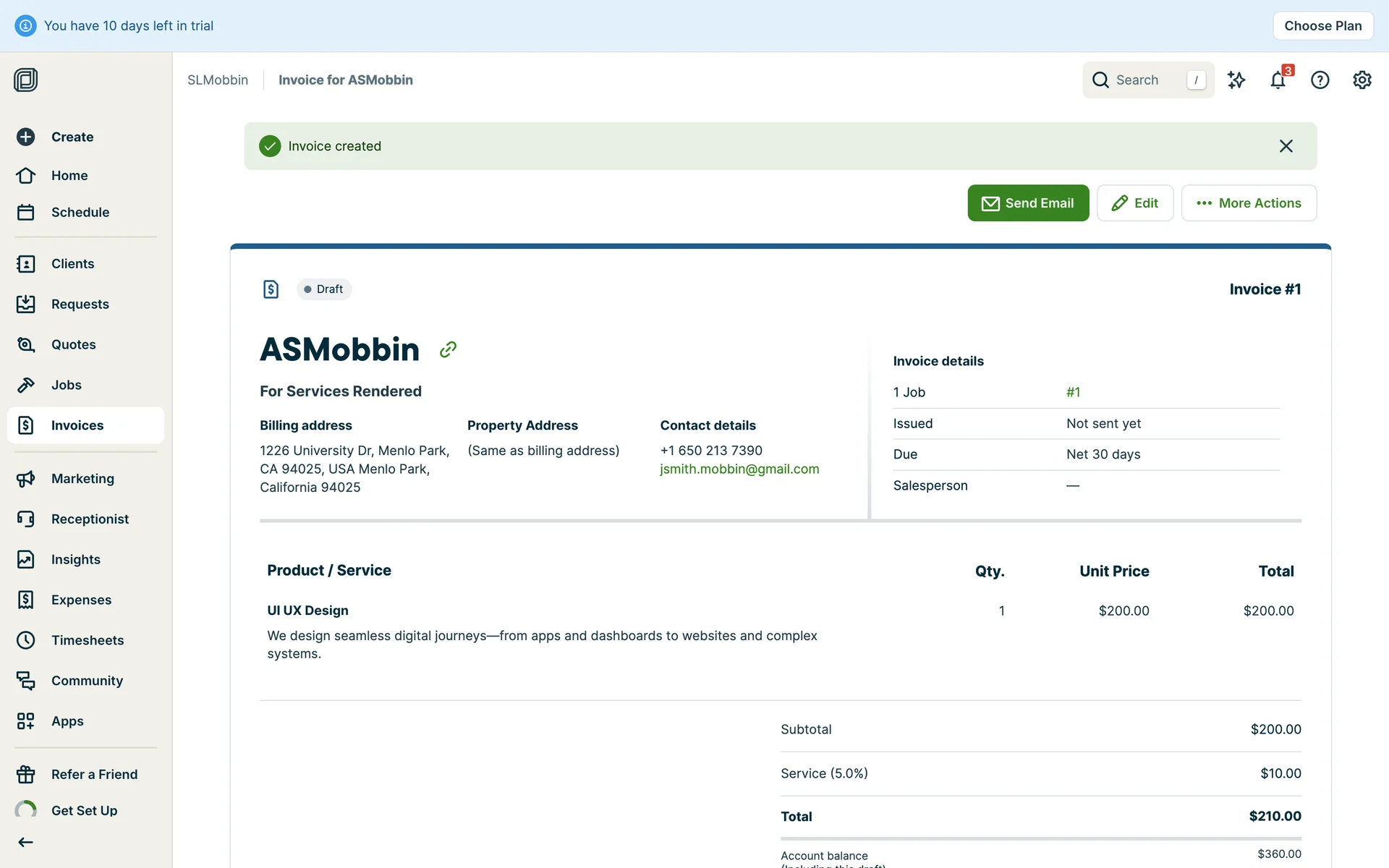
Task: Open the help question mark icon
Action: coord(1320,80)
